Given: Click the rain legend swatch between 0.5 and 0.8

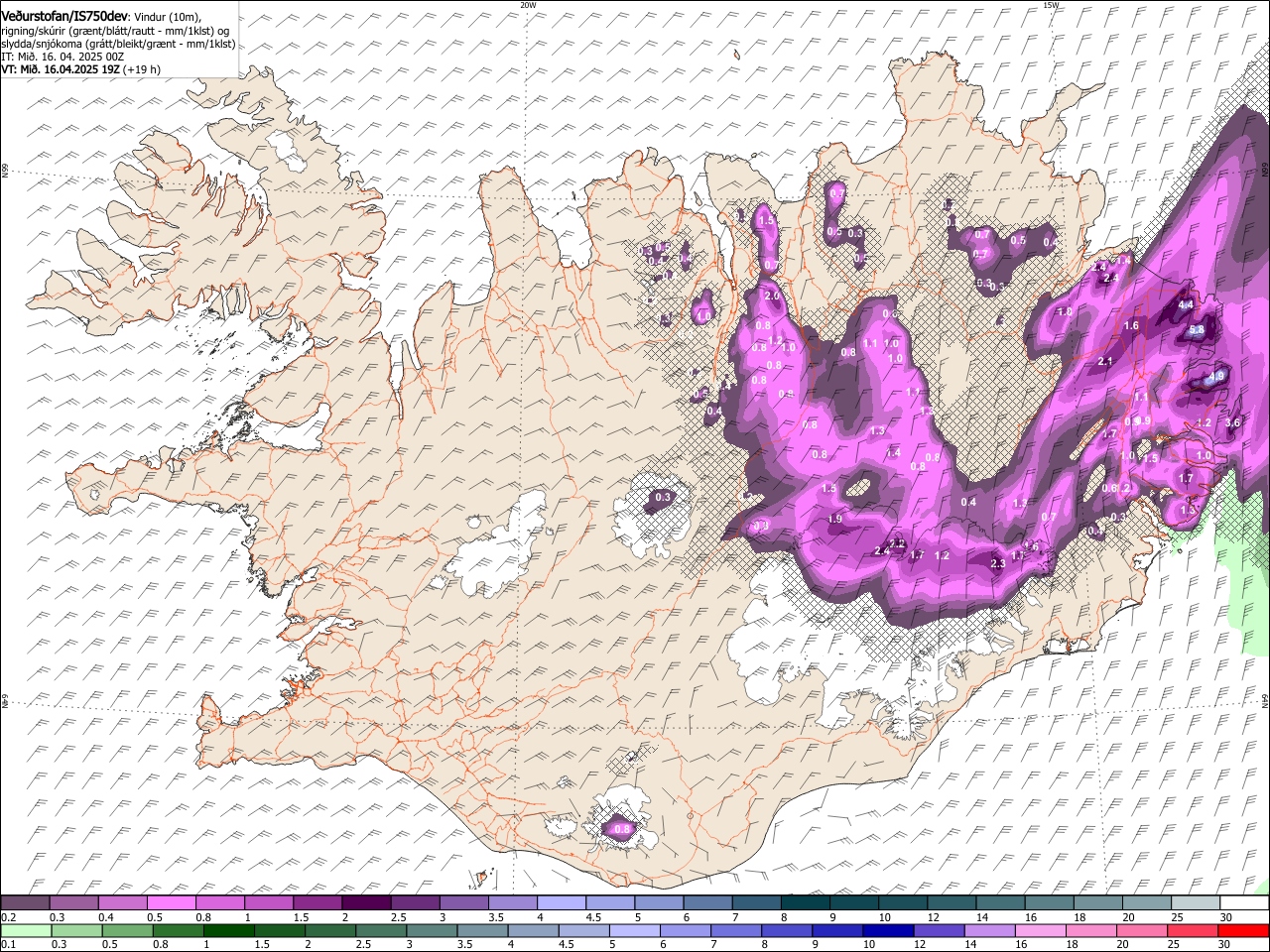Looking at the screenshot, I should (127, 930).
